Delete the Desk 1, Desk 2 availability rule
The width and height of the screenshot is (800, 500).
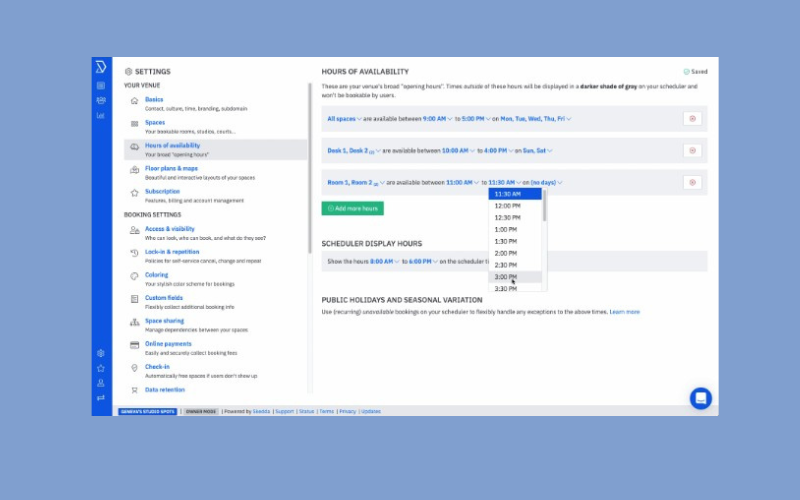click(x=692, y=151)
